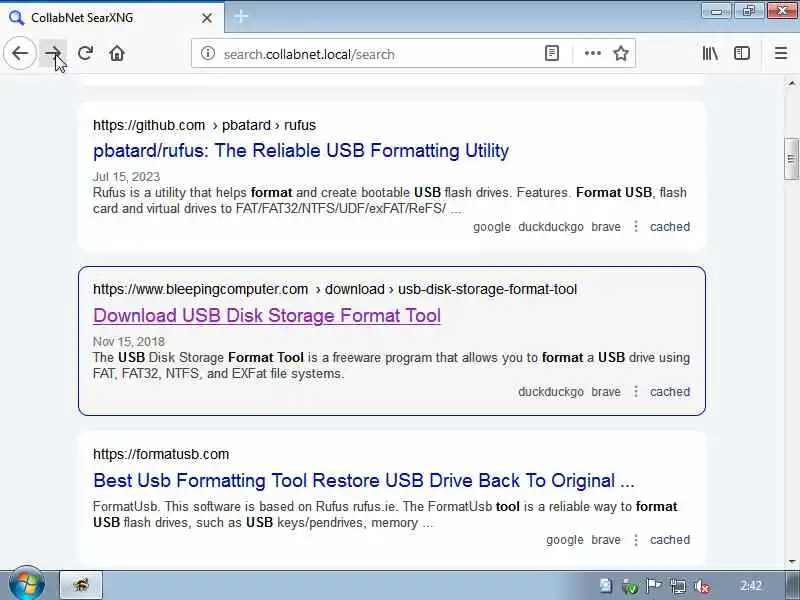Click the page scrollbar thumb
Viewport: 800px width, 600px height.
[791, 159]
